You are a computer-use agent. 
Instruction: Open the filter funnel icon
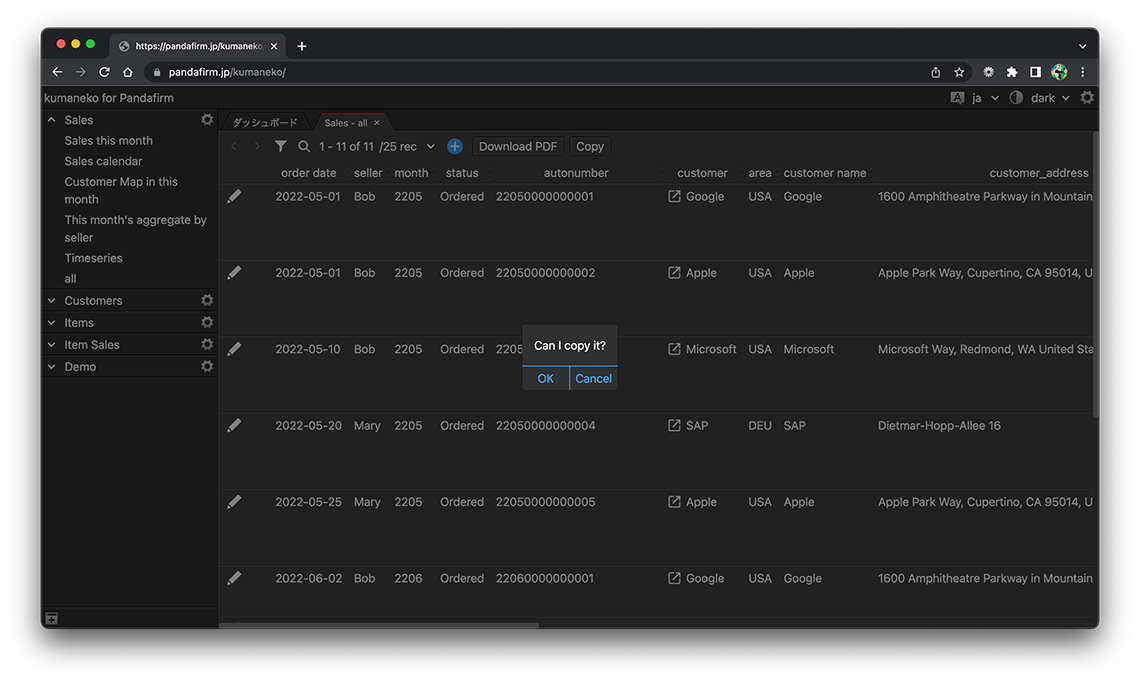pyautogui.click(x=280, y=146)
